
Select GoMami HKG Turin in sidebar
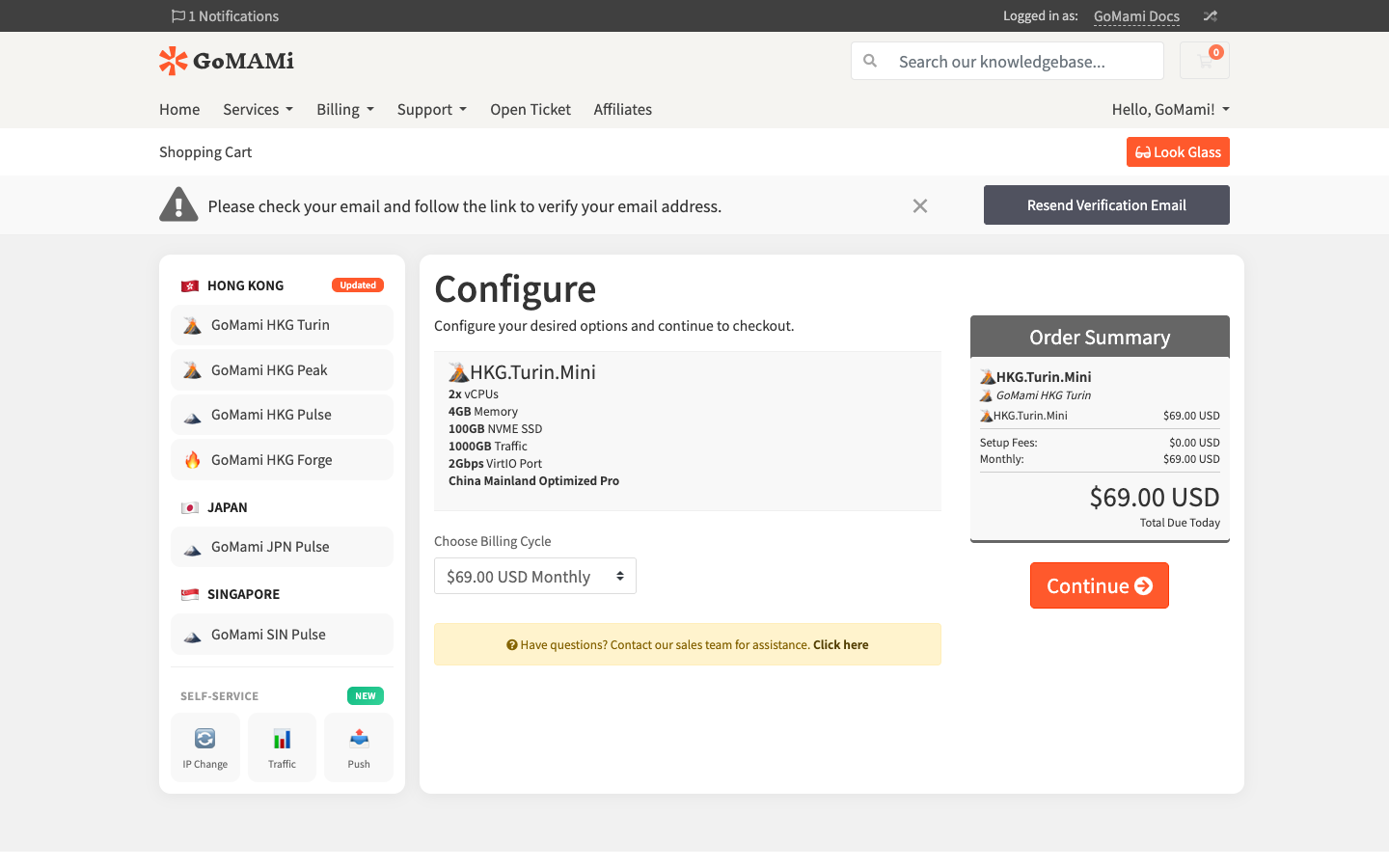tap(282, 325)
